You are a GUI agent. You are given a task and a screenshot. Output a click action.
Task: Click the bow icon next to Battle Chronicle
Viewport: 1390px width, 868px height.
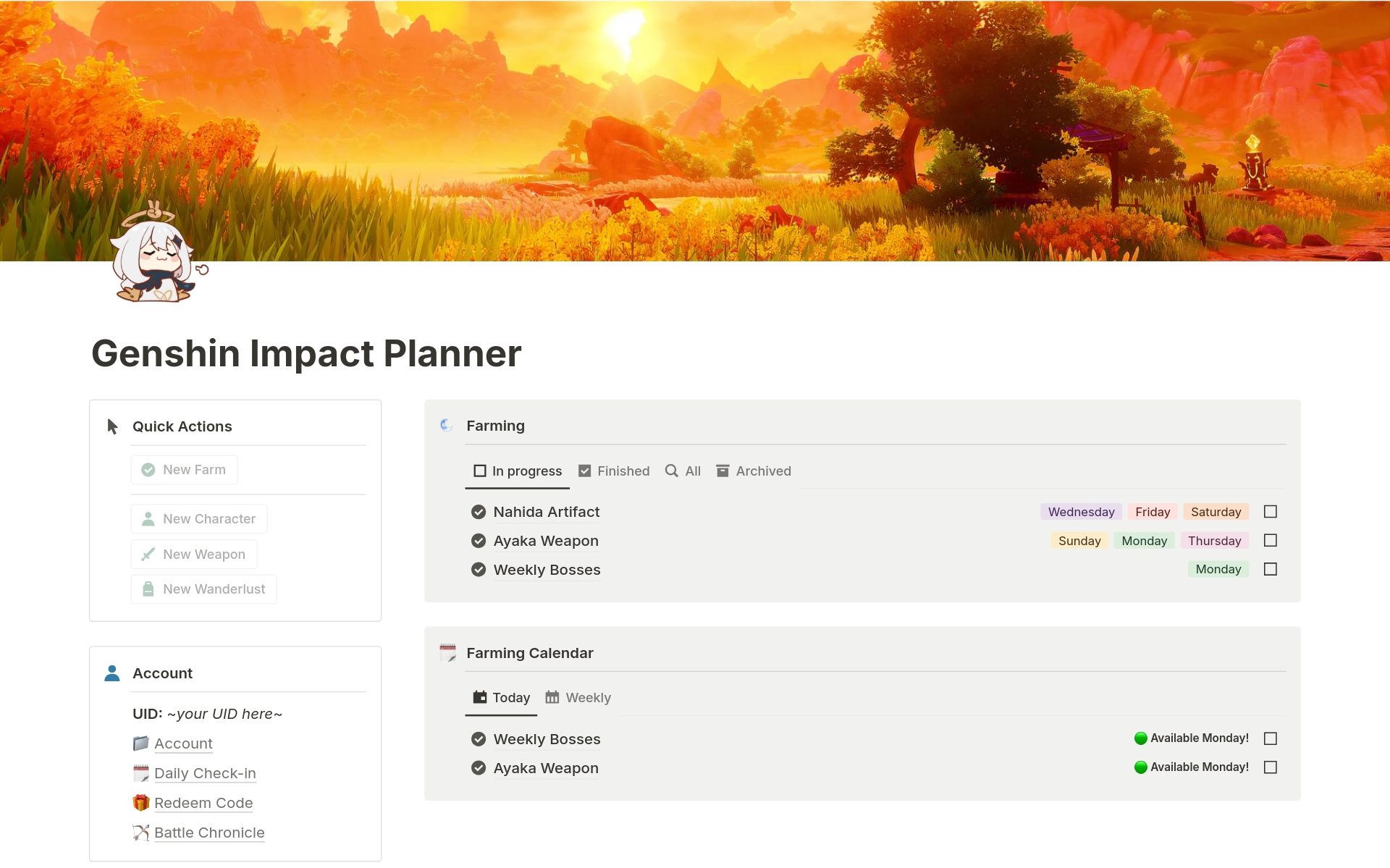pyautogui.click(x=140, y=833)
